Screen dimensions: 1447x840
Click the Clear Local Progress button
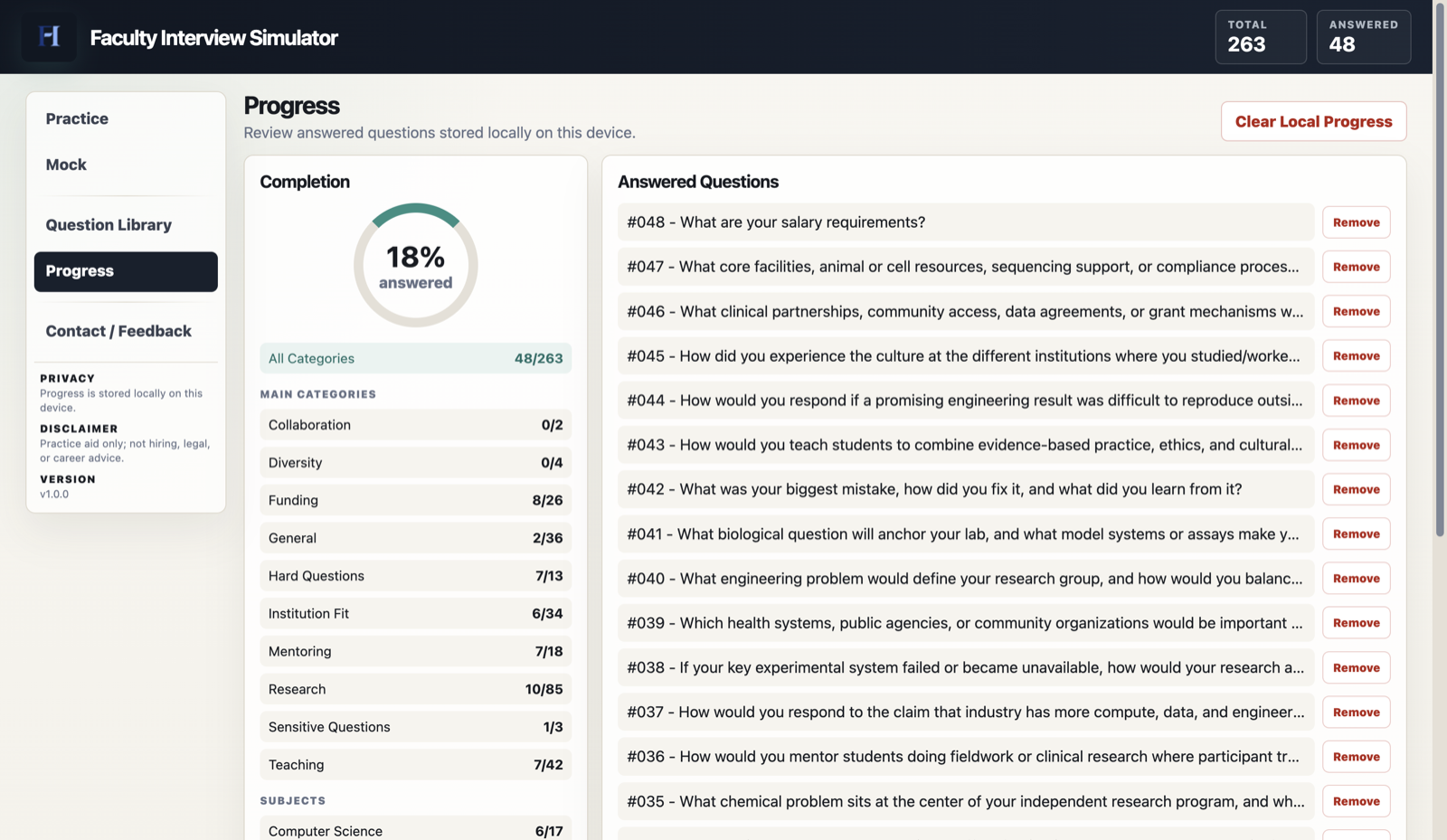[1313, 121]
